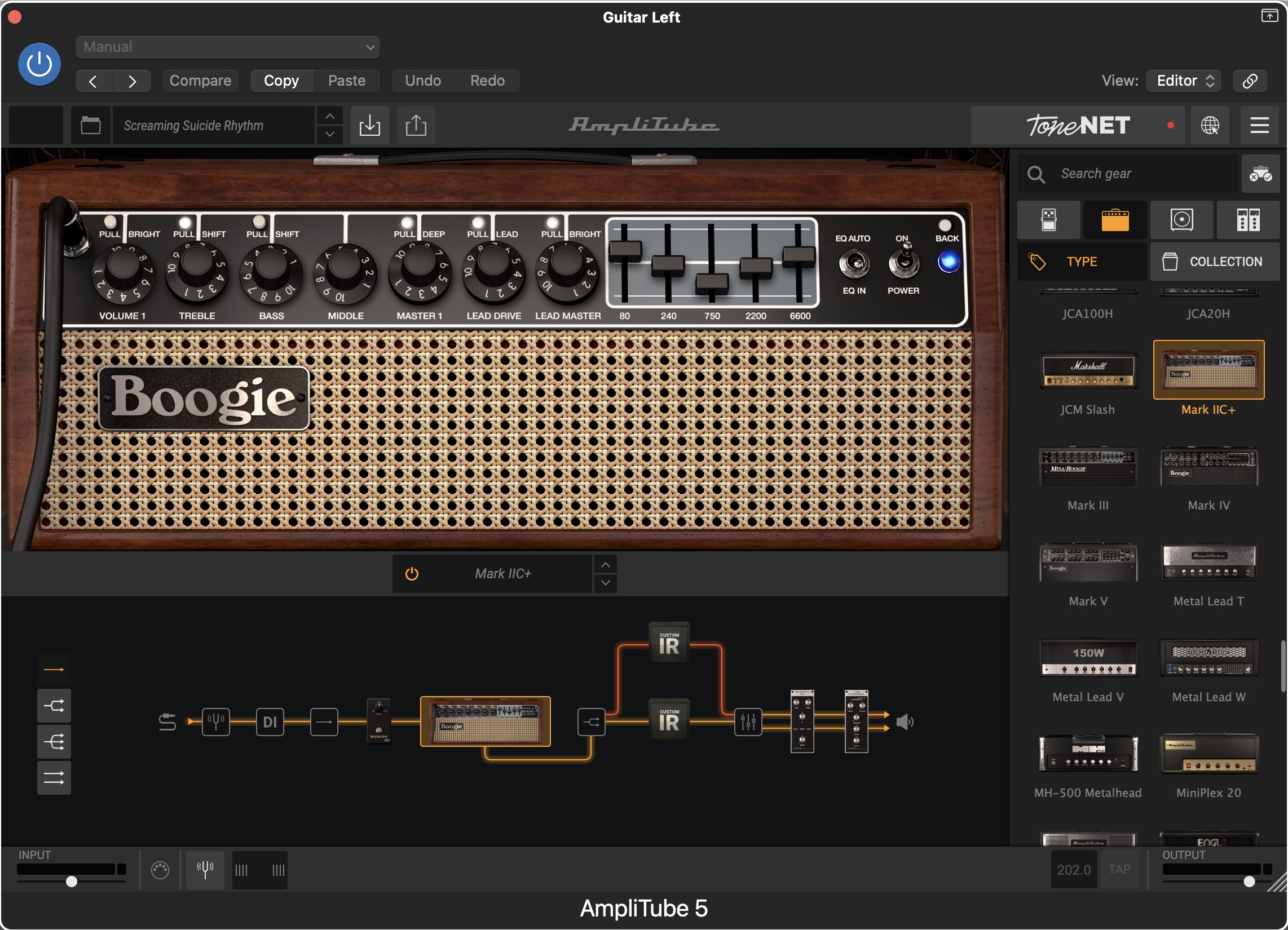
Task: Switch to the stomp pedals tab
Action: tap(1048, 220)
